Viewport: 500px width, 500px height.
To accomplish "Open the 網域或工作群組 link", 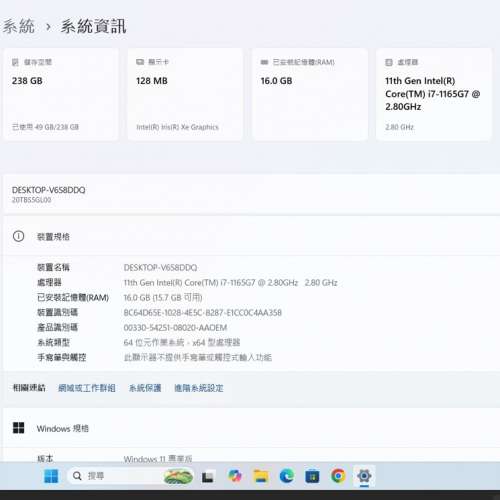I will (x=87, y=388).
